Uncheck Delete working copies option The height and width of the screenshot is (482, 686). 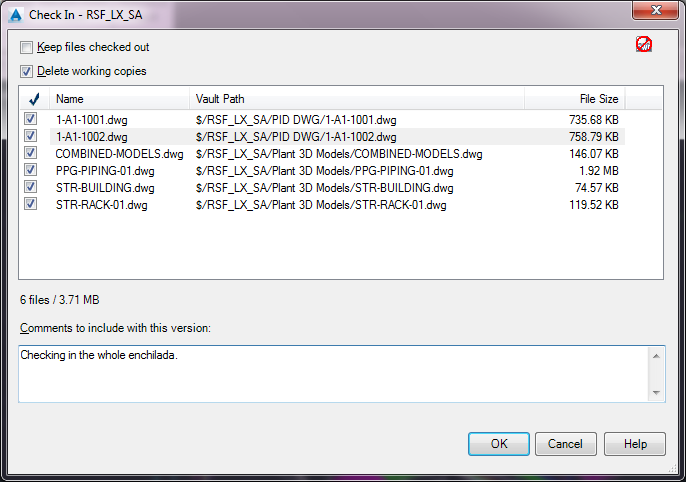(x=27, y=71)
